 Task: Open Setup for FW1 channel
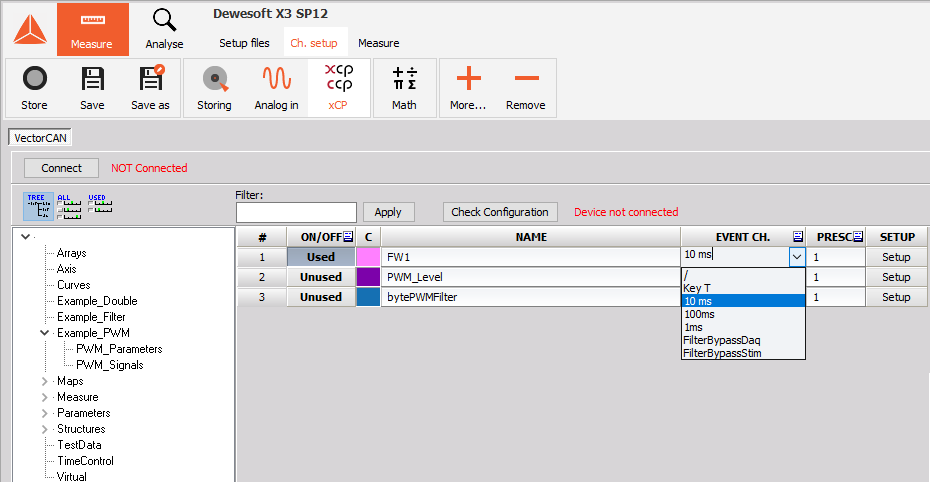coord(896,257)
